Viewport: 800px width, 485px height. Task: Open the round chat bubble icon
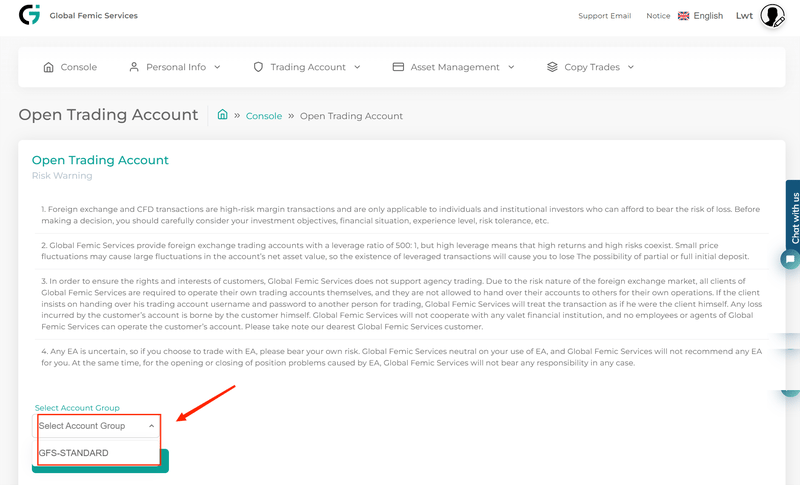[x=790, y=259]
